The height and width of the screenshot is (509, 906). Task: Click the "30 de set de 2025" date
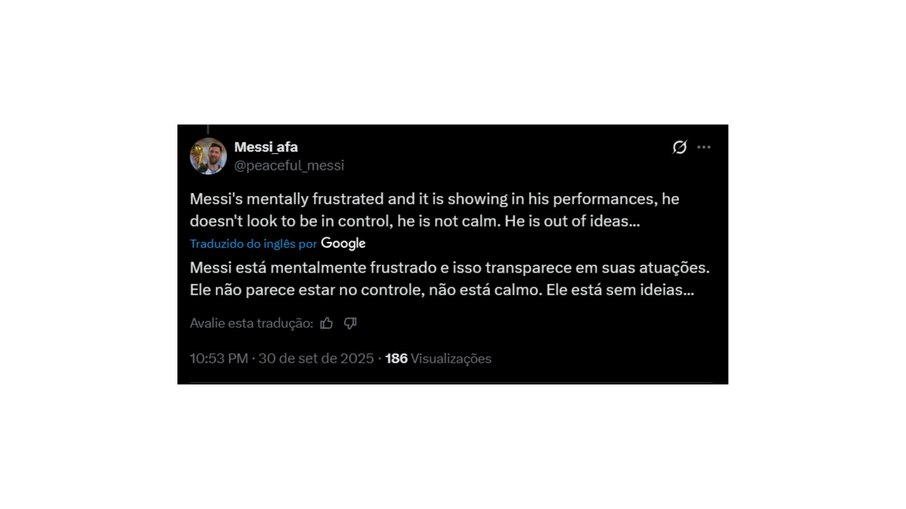[316, 358]
